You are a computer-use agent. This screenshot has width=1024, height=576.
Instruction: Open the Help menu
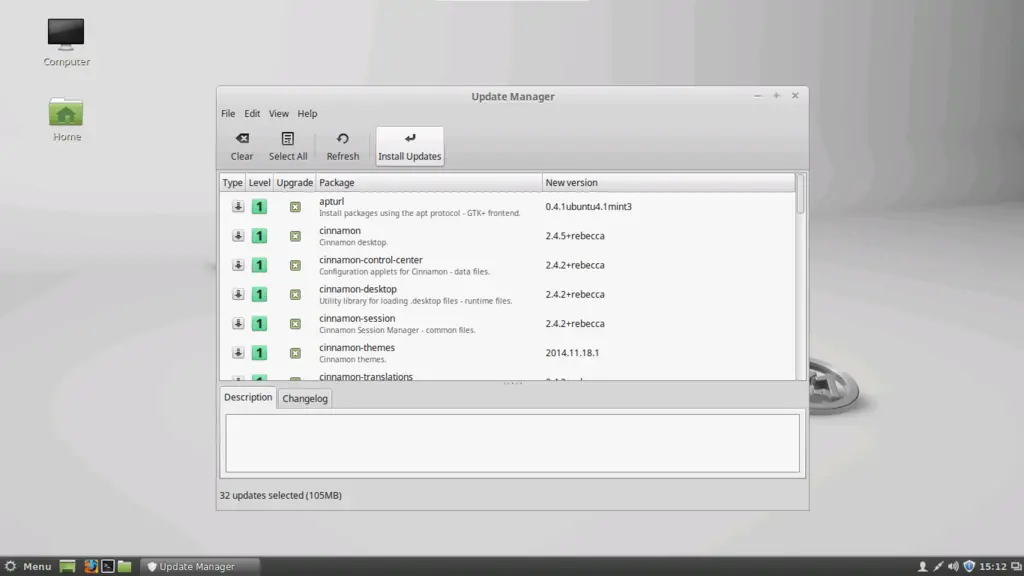click(x=307, y=114)
